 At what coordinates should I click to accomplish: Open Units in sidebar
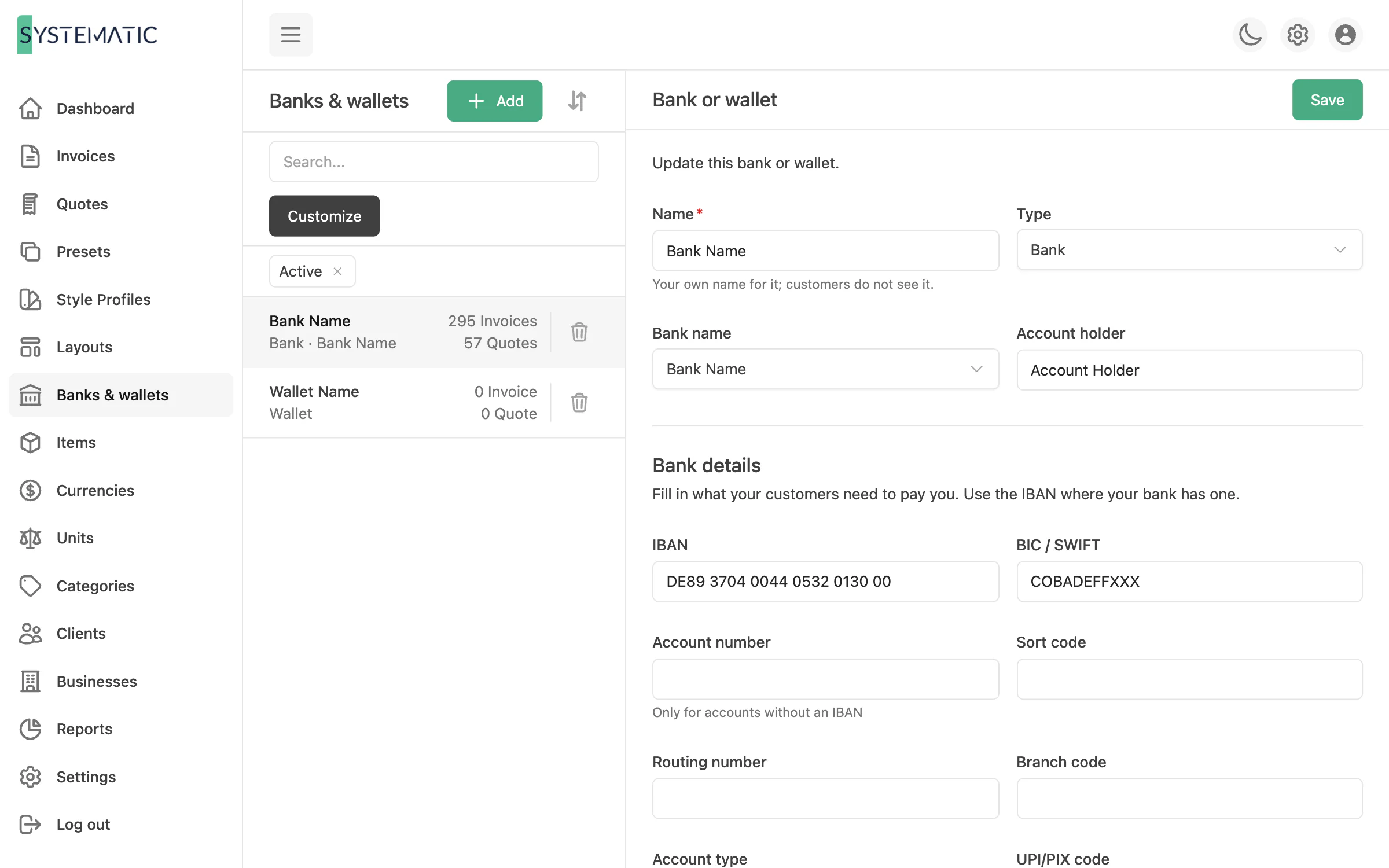point(120,538)
